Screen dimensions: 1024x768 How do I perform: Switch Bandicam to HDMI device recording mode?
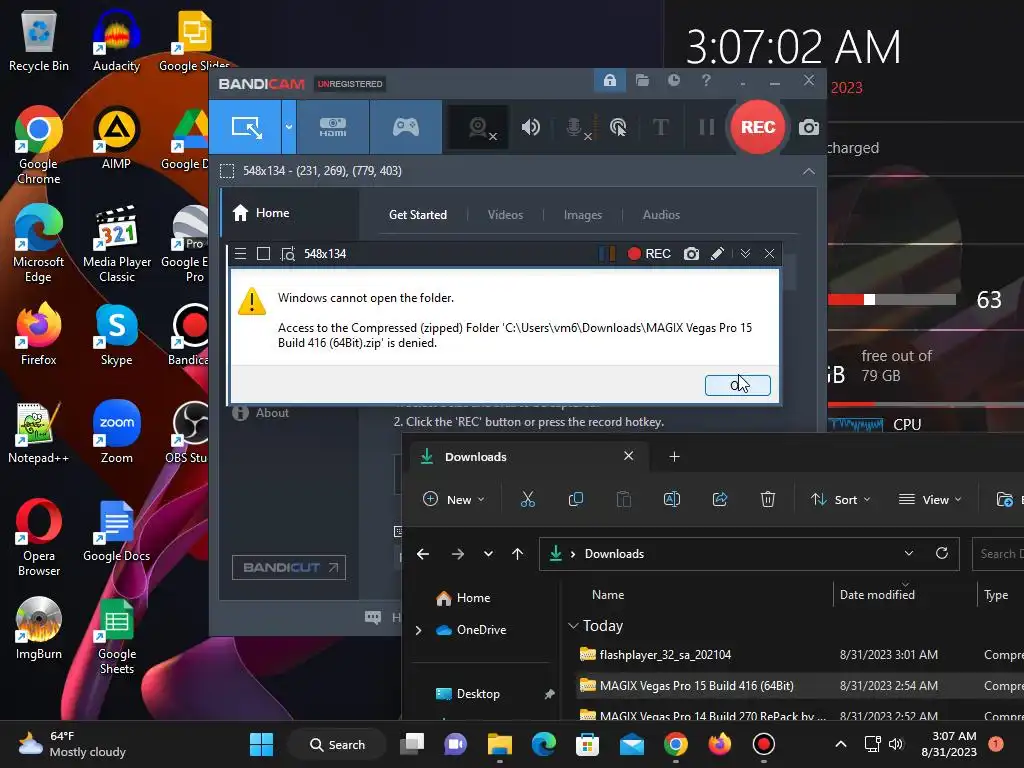tap(332, 127)
